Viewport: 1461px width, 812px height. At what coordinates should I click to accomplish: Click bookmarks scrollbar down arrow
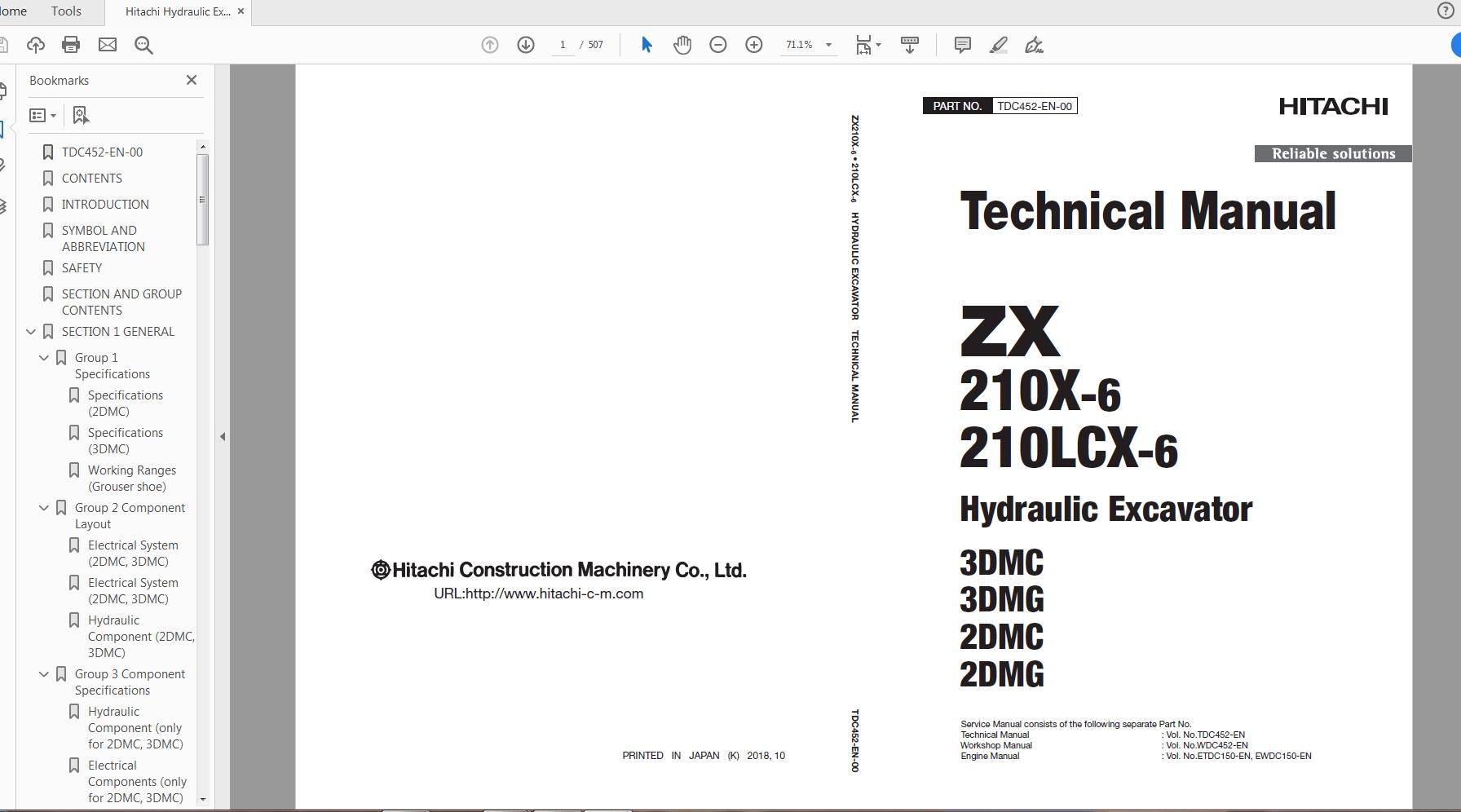tap(202, 800)
